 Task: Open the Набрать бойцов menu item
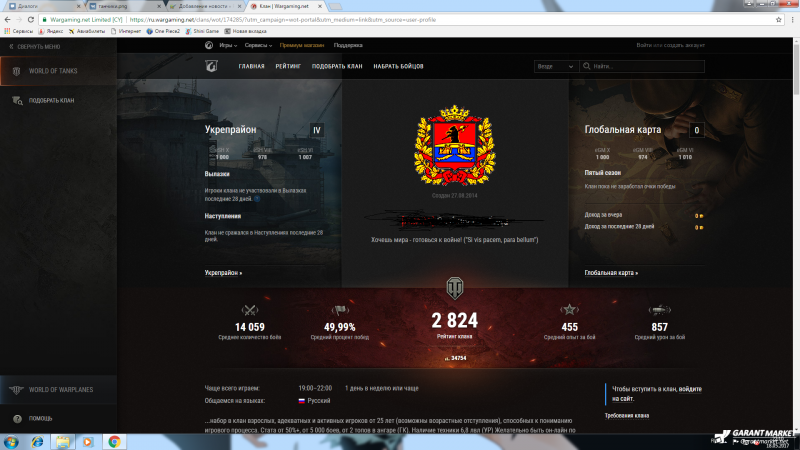(398, 66)
